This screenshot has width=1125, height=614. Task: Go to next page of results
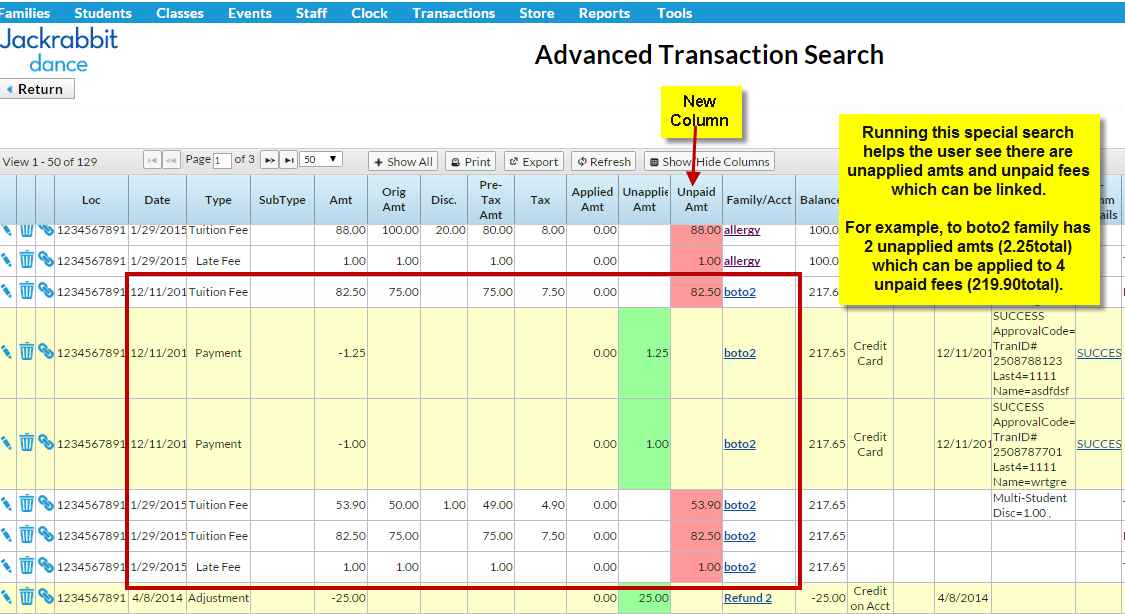[x=269, y=160]
